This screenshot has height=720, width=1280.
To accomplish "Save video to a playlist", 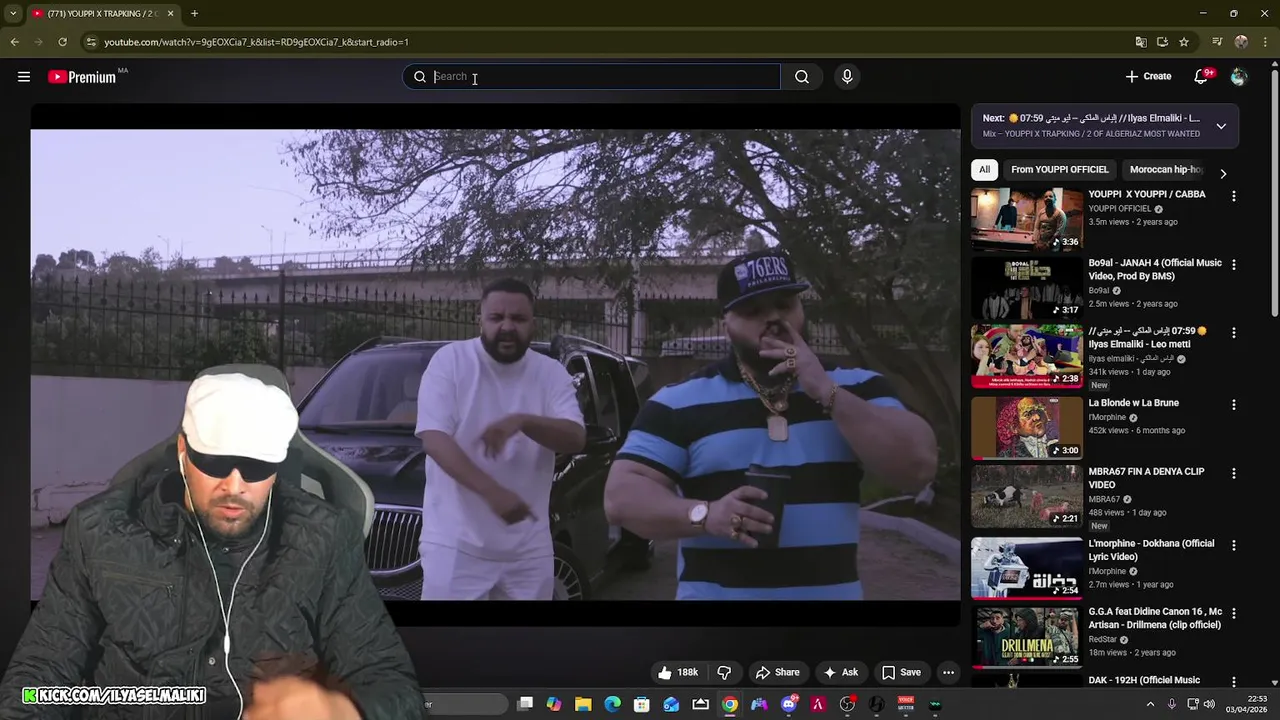I will 901,673.
